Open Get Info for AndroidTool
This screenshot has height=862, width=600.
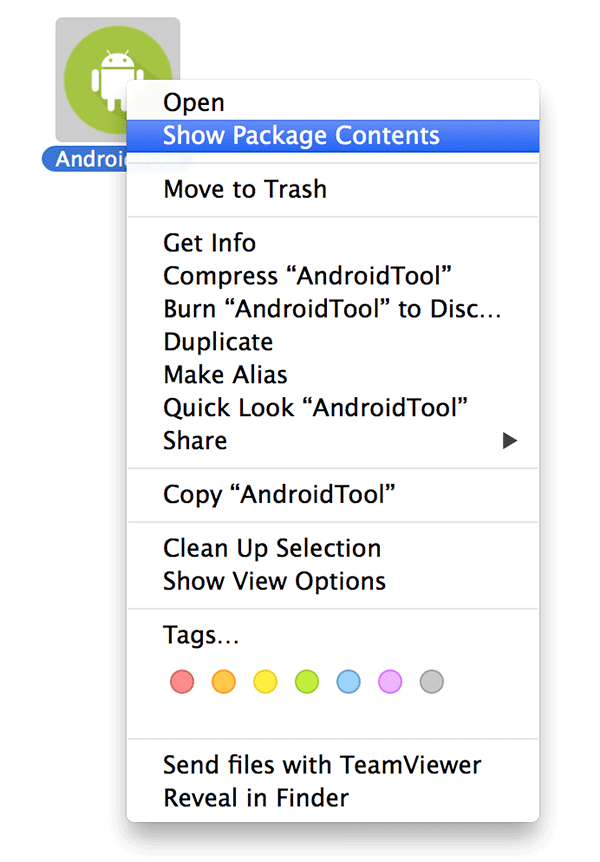coord(209,243)
